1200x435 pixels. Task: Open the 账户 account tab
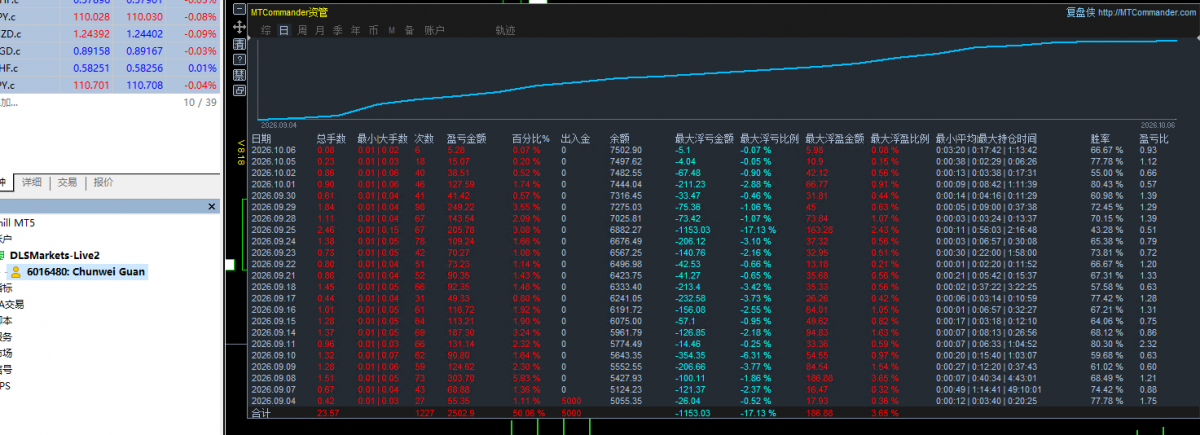(434, 31)
